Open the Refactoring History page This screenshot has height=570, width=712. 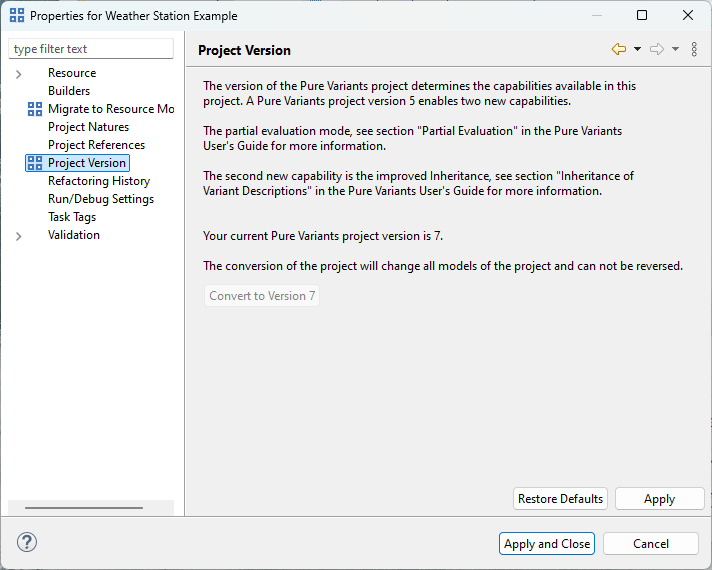[x=99, y=181]
